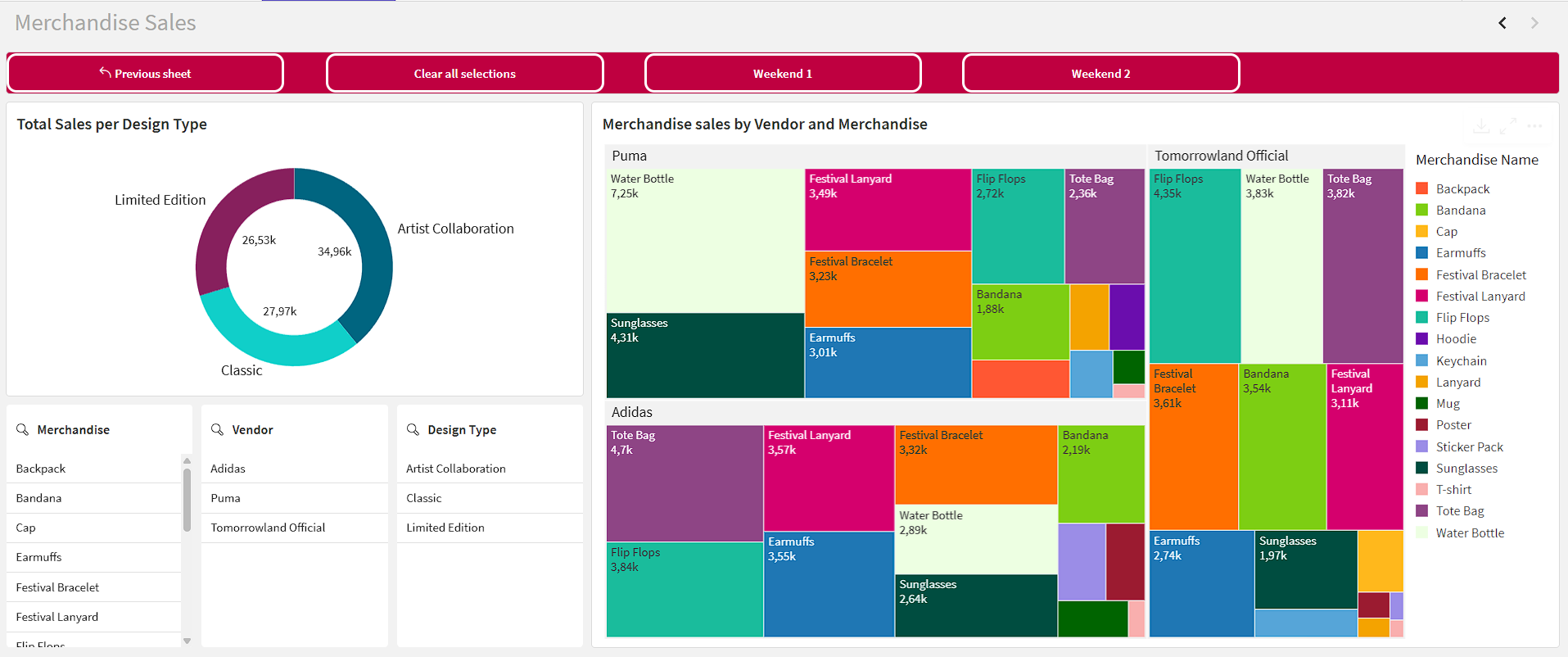The image size is (1568, 657).
Task: Select Adidas in Vendor list
Action: pos(294,469)
